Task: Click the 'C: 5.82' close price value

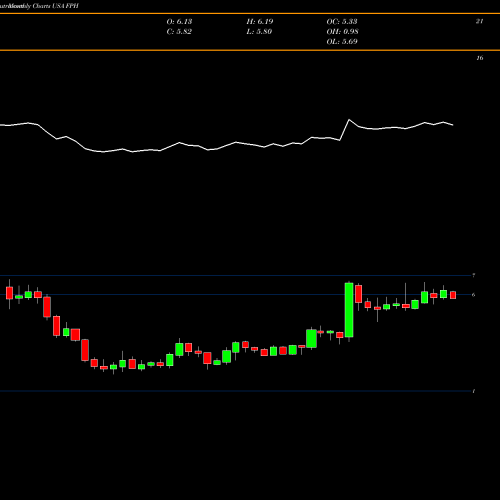Action: click(179, 31)
